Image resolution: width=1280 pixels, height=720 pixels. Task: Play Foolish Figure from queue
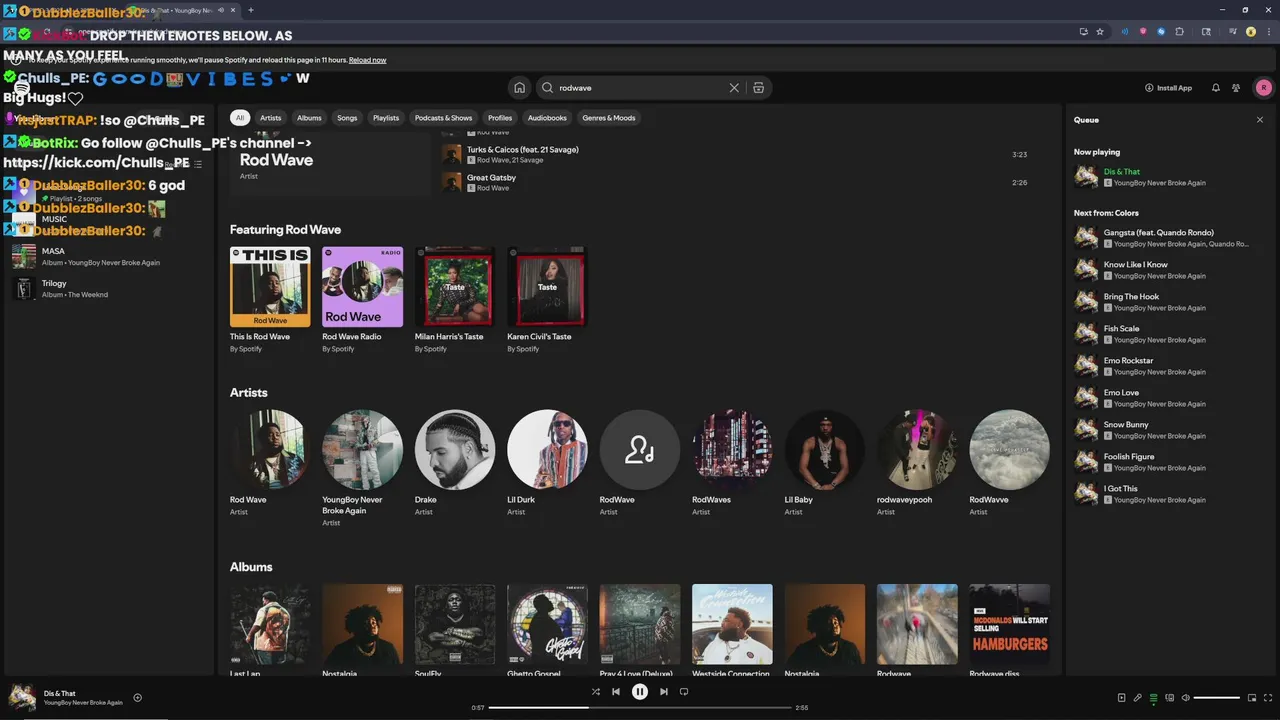coord(1167,462)
